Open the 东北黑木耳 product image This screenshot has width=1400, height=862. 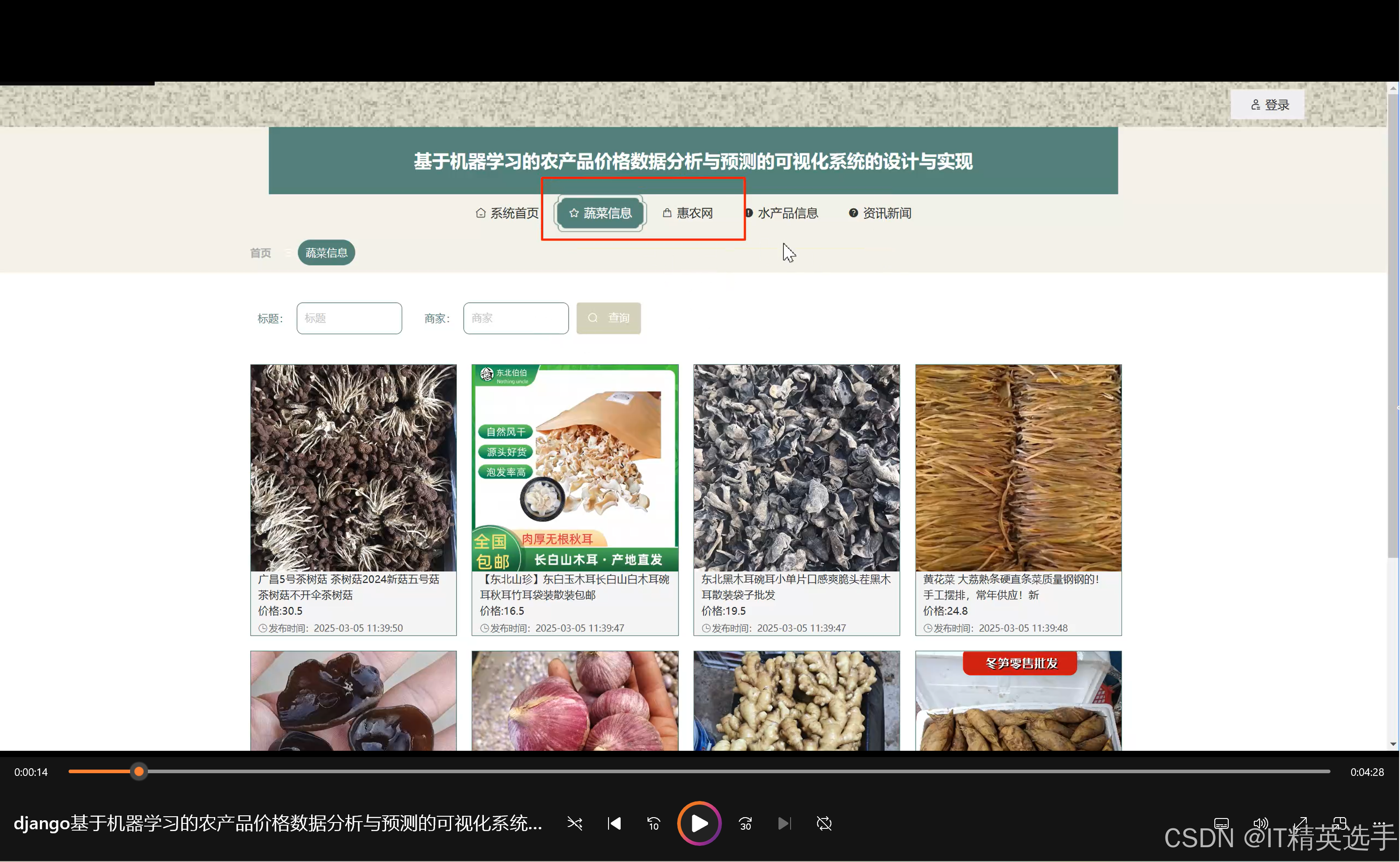coord(796,467)
